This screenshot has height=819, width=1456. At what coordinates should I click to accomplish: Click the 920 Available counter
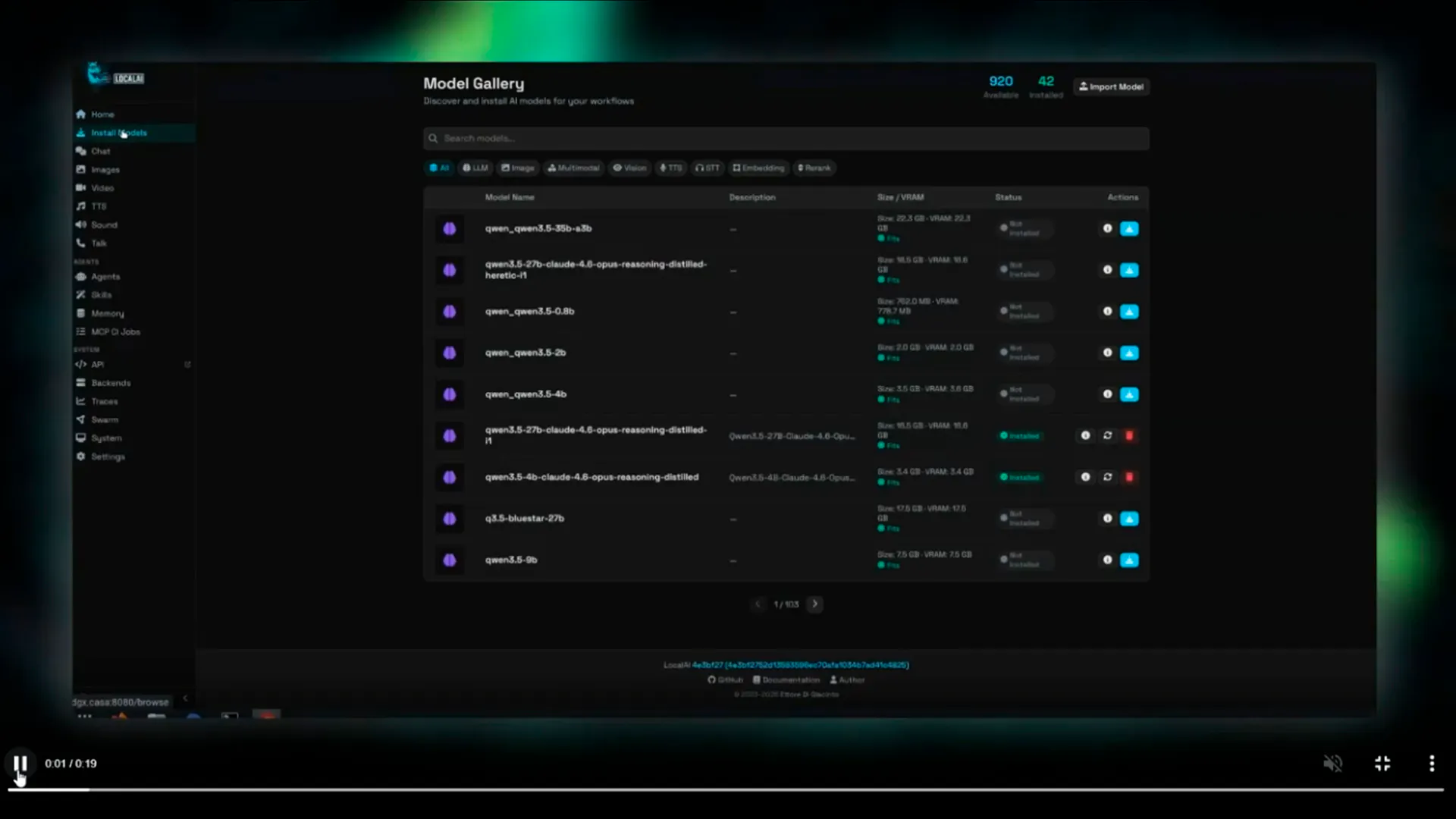coord(1001,87)
